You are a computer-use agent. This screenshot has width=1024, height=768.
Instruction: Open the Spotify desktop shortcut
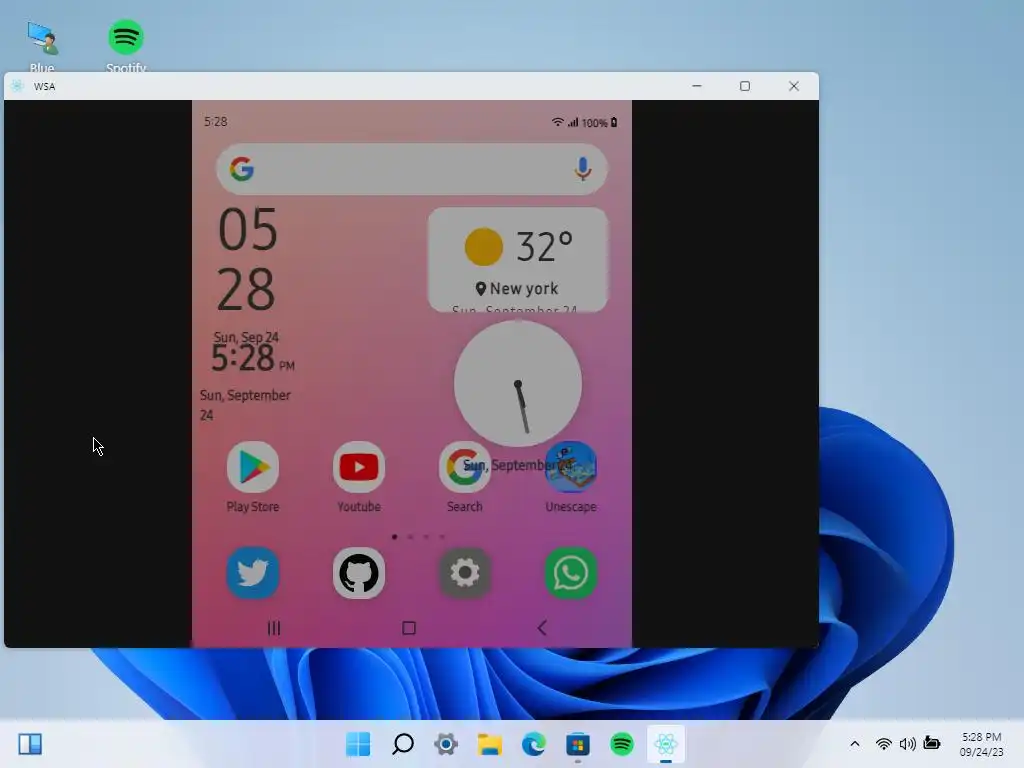(126, 46)
